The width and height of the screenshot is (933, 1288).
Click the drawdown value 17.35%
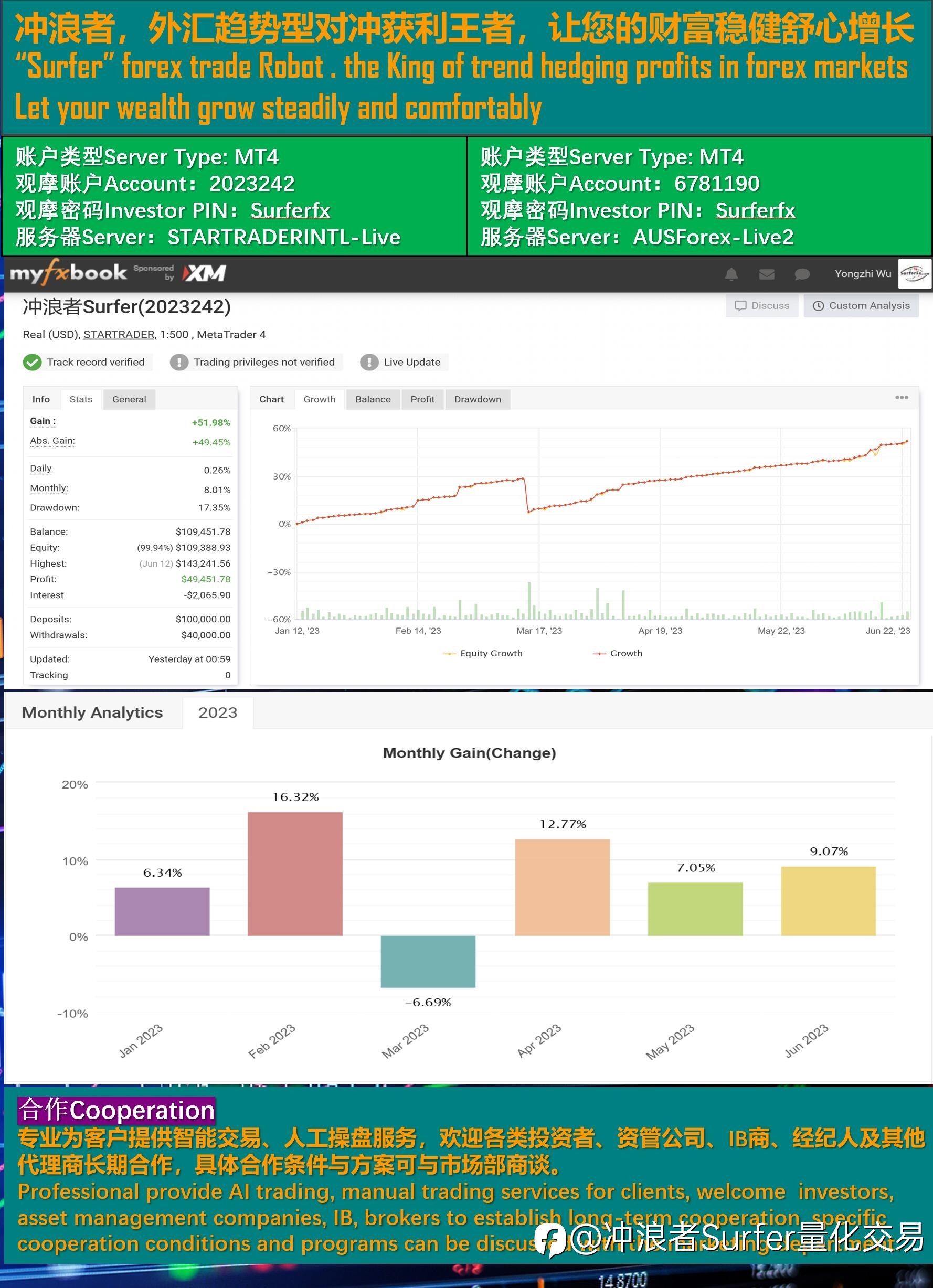click(x=215, y=508)
